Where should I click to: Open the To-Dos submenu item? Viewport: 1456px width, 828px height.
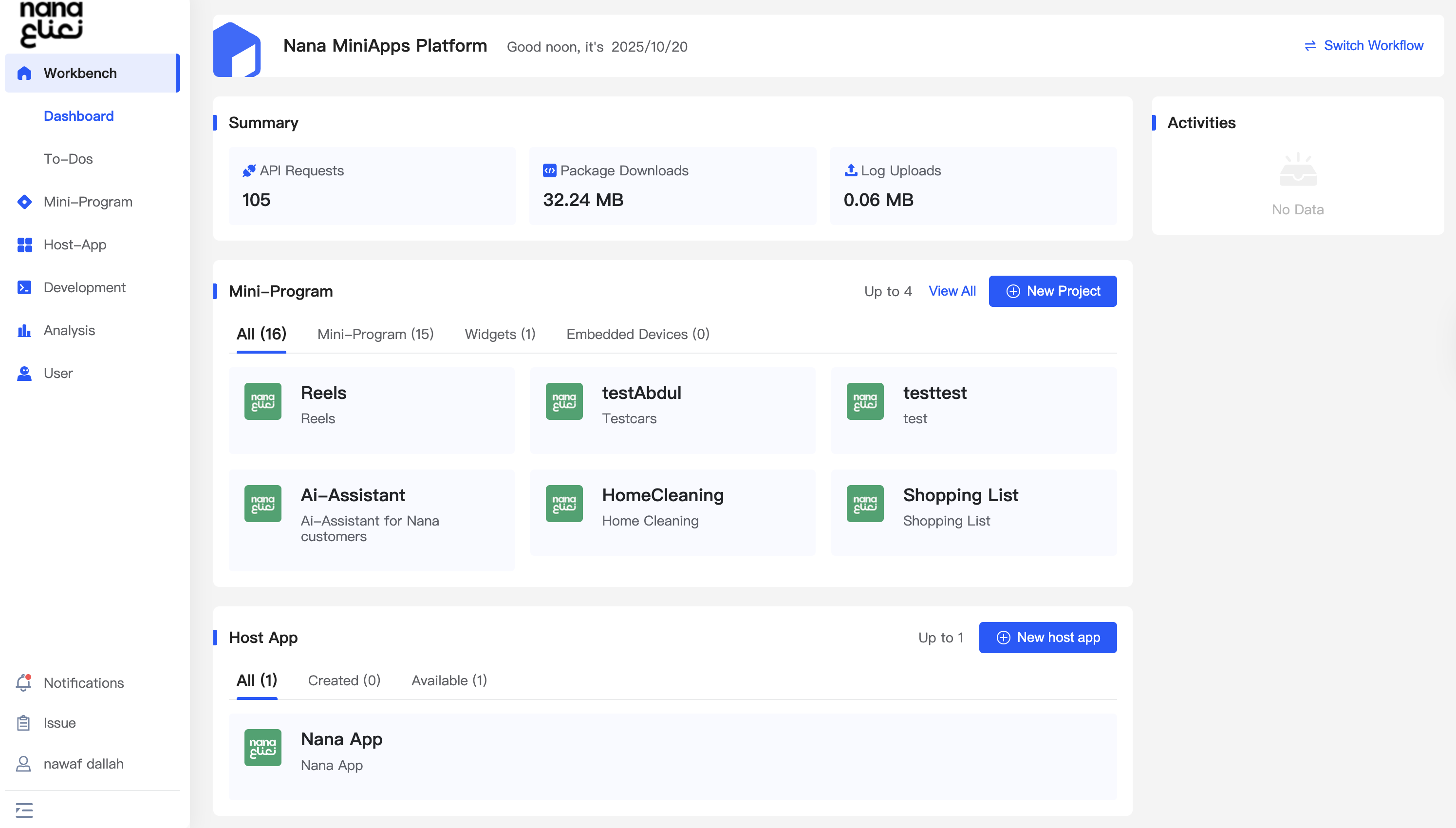click(x=68, y=159)
